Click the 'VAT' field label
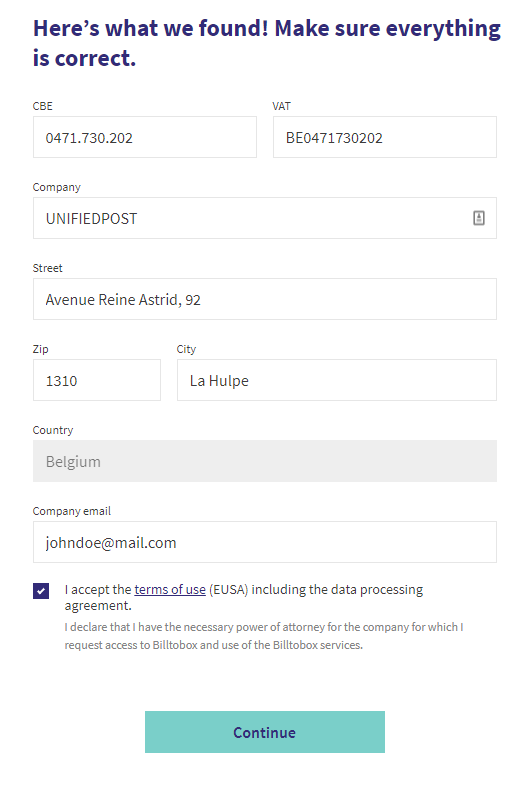The width and height of the screenshot is (532, 787). pyautogui.click(x=282, y=106)
